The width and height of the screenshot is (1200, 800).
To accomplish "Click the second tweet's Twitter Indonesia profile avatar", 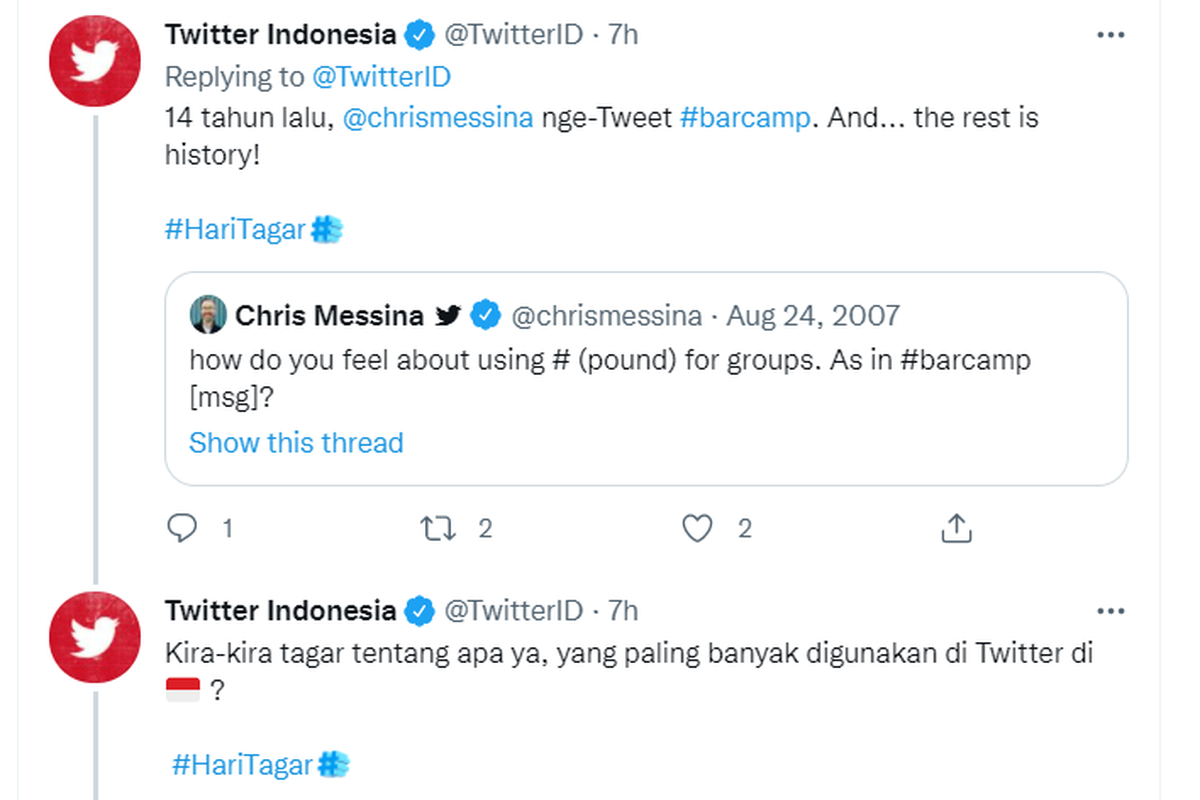I will pyautogui.click(x=94, y=637).
